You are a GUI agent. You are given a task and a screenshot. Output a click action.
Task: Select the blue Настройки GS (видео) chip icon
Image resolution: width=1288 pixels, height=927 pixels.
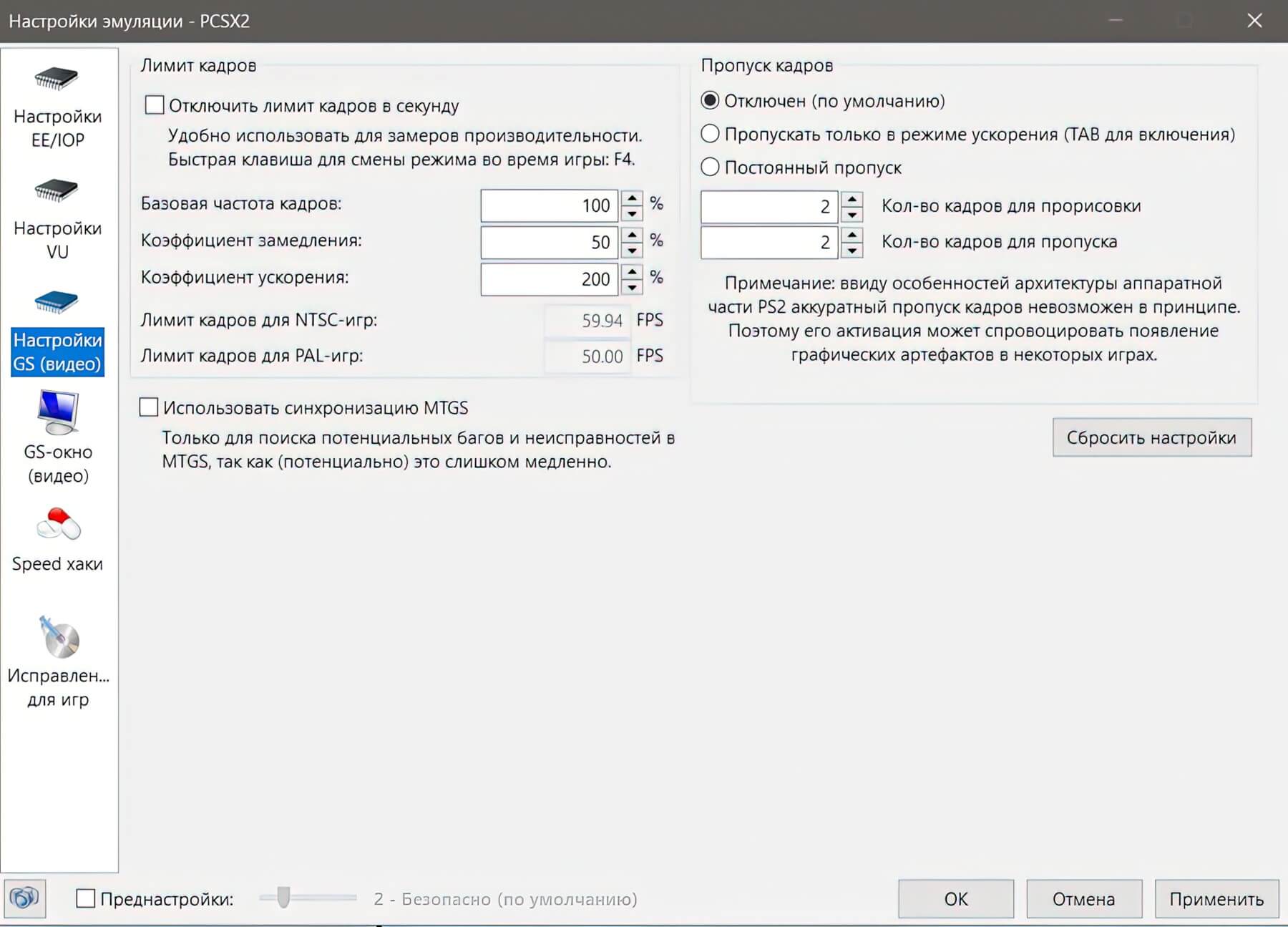(x=57, y=302)
